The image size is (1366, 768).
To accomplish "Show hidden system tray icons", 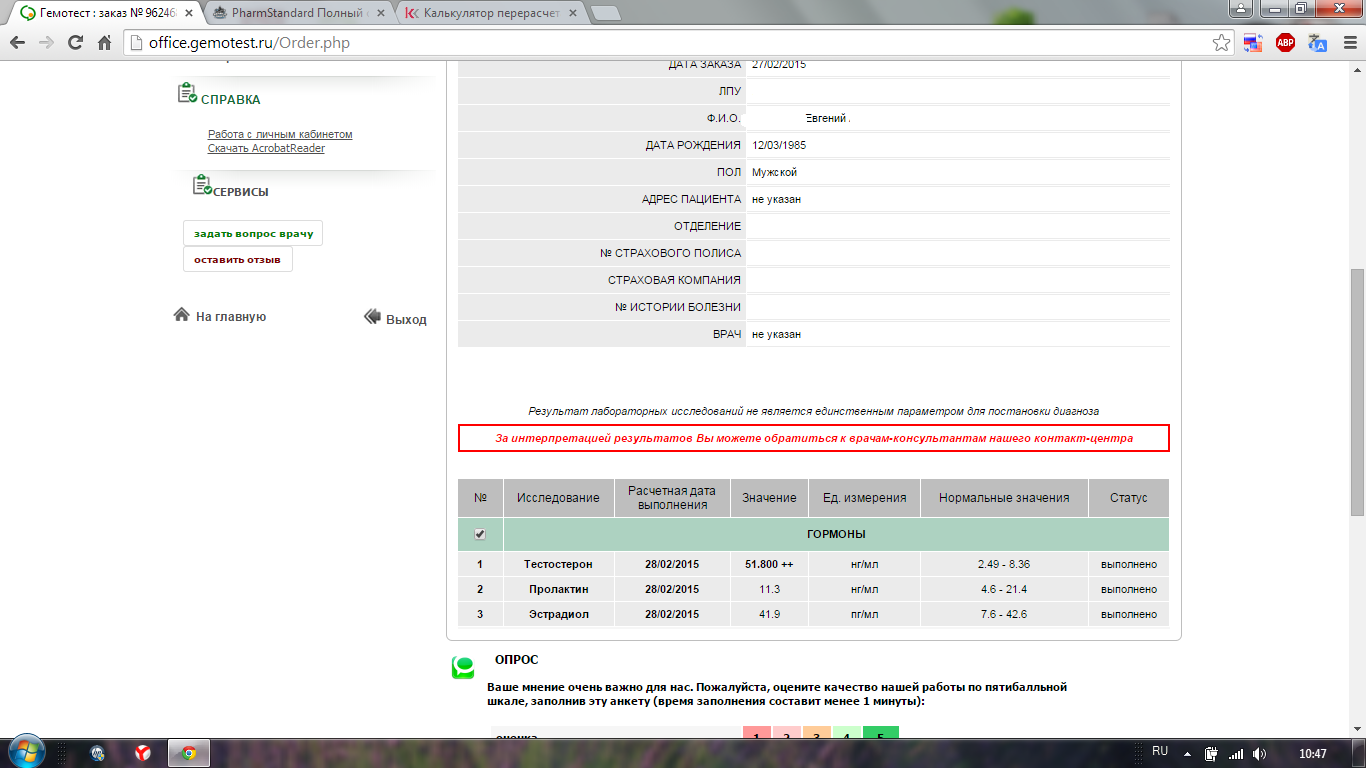I will 1187,753.
